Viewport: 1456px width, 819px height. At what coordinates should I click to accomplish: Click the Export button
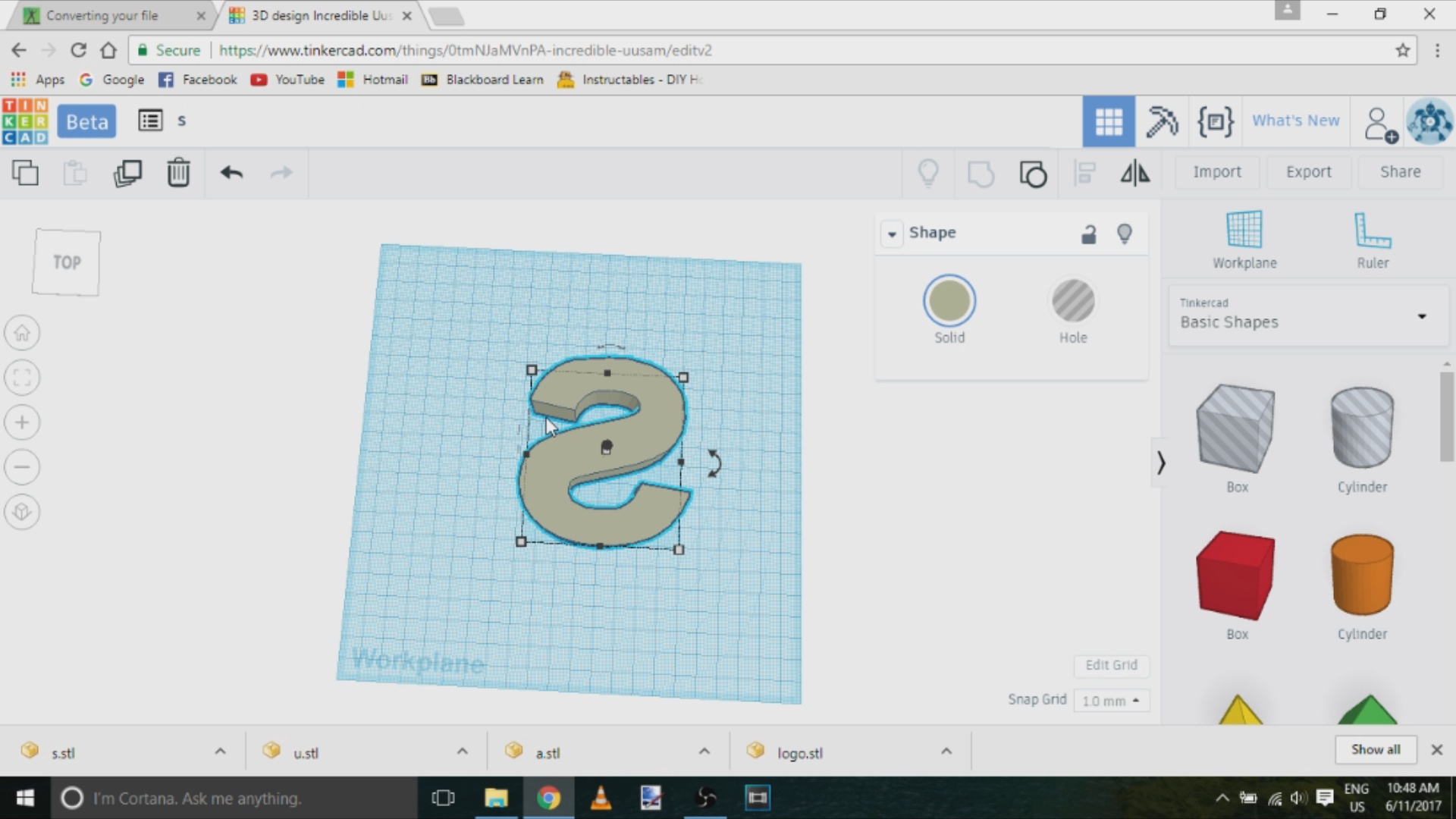click(x=1308, y=172)
